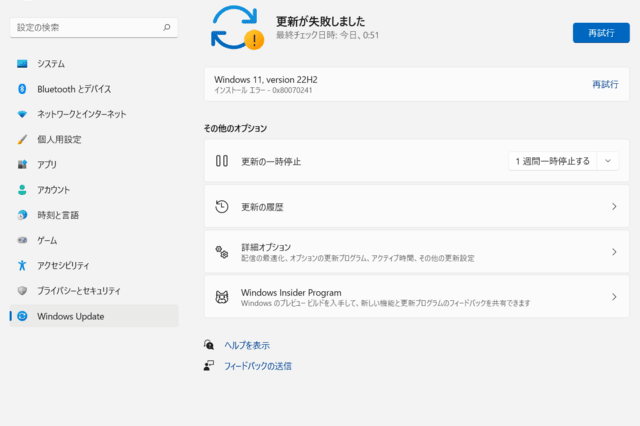This screenshot has height=426, width=640.
Task: Click the システム monitor icon in sidebar
Action: (x=22, y=64)
